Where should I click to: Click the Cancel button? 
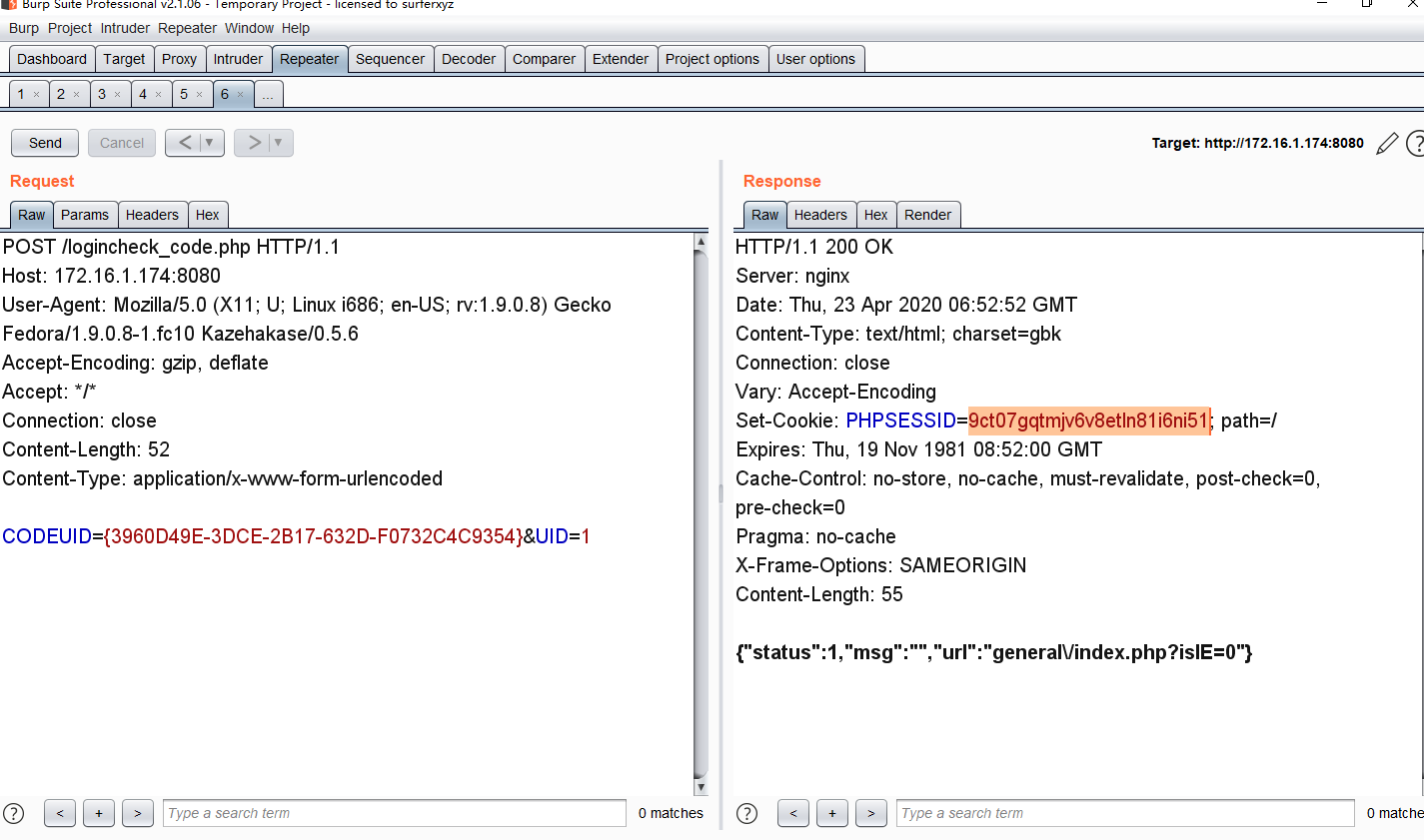pos(122,143)
